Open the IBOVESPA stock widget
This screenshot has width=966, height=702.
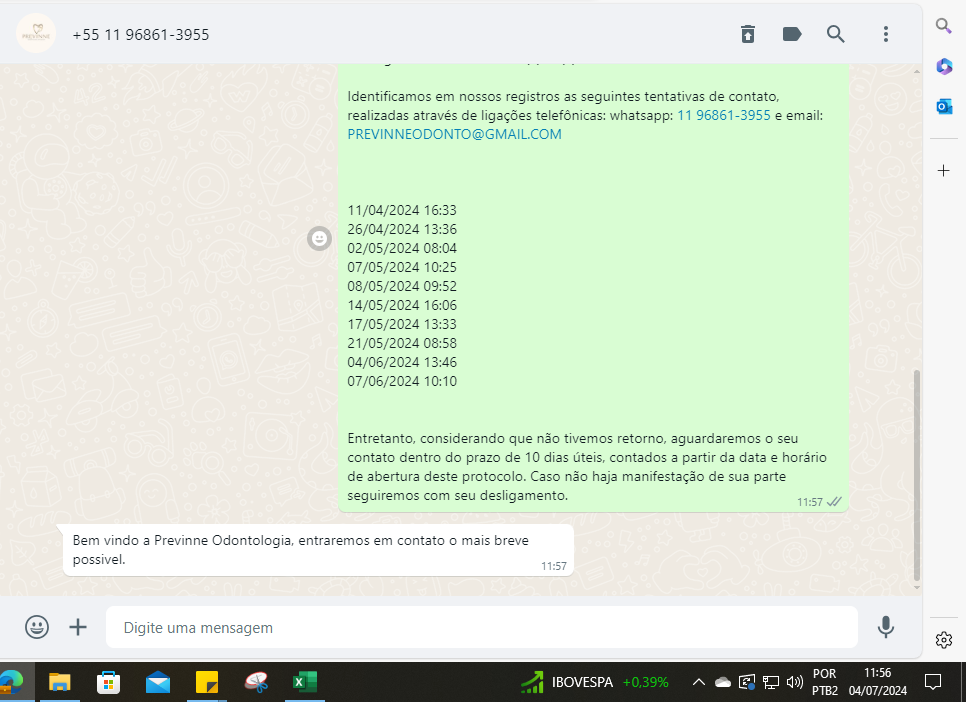click(x=595, y=682)
